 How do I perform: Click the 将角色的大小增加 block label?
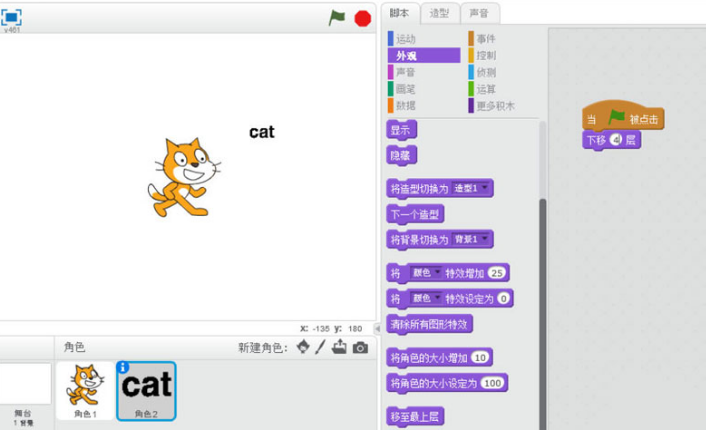click(429, 358)
